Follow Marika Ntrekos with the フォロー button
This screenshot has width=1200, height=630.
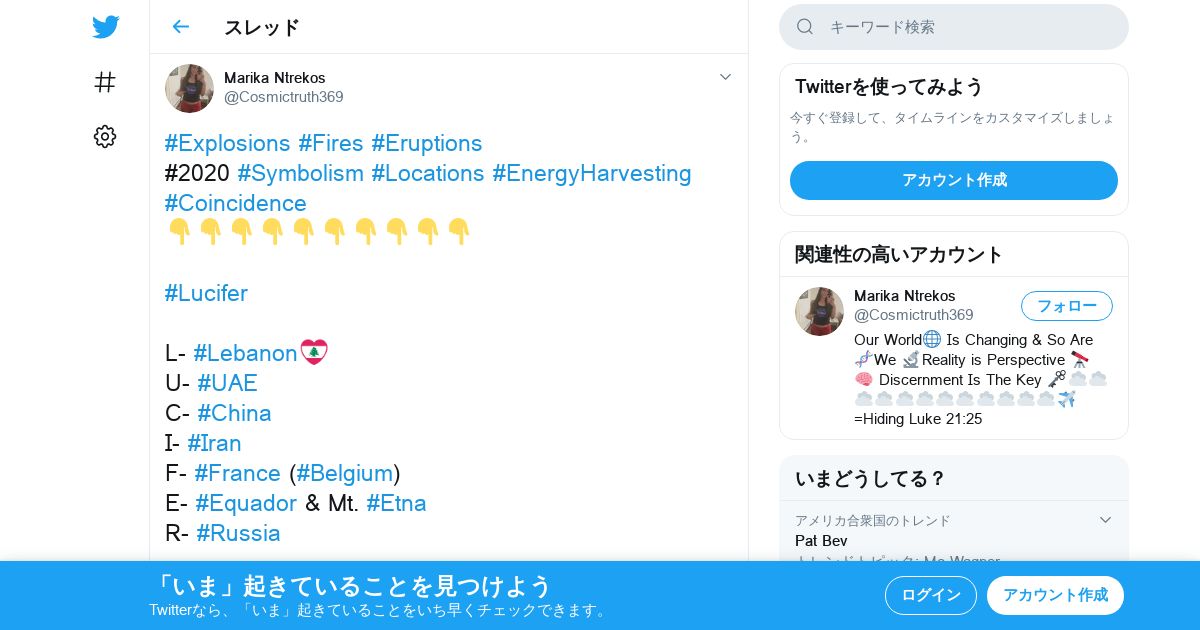pos(1067,306)
